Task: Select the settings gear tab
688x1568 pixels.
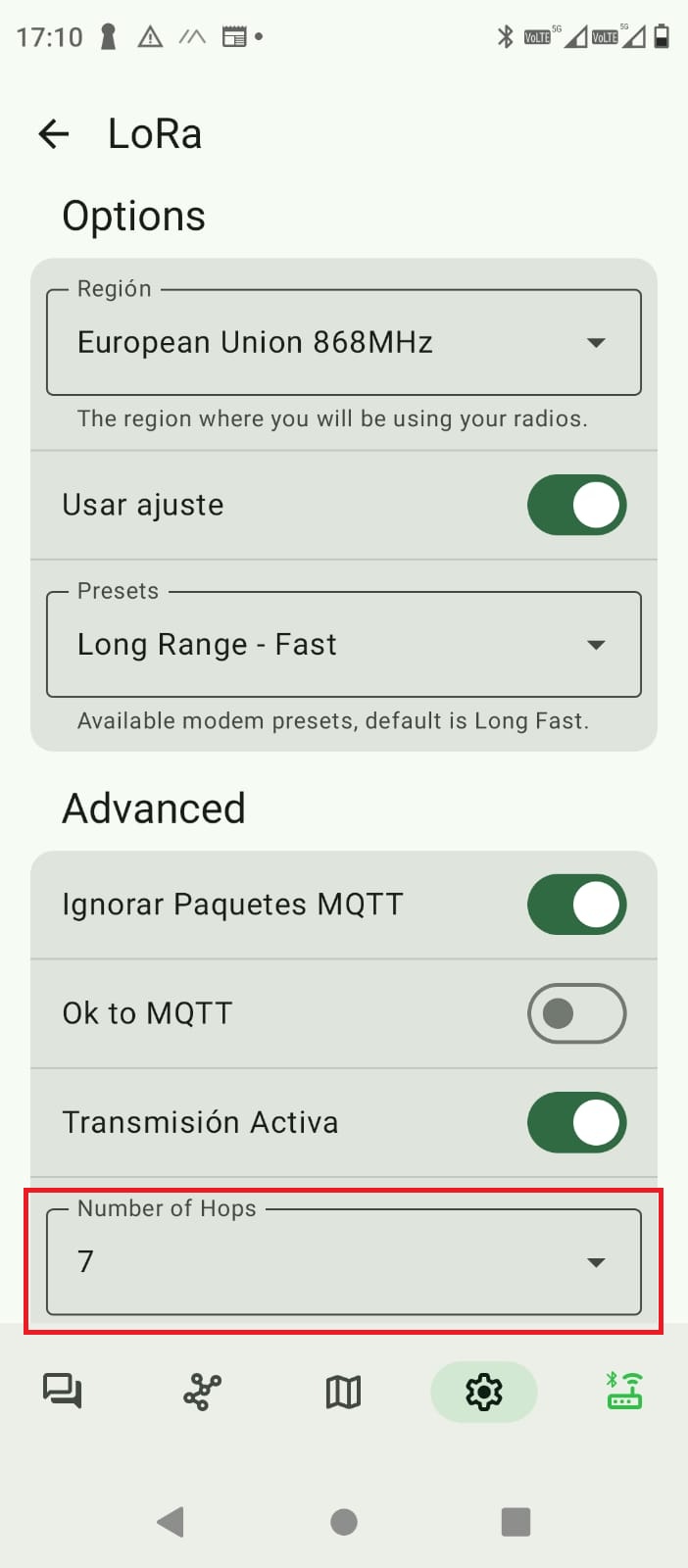Action: tap(483, 1392)
